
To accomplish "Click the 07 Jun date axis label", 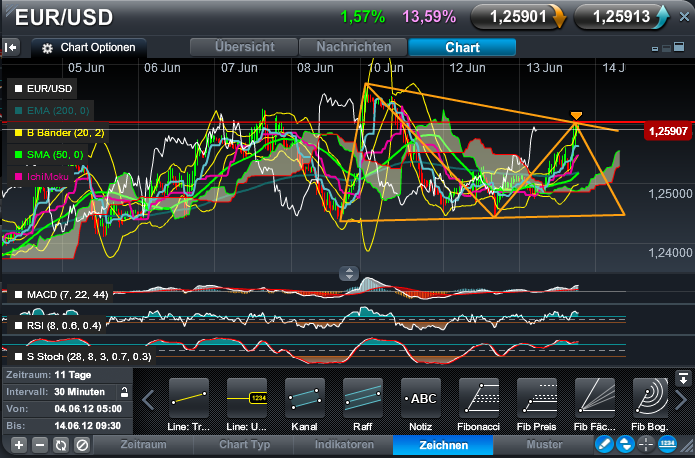I will pyautogui.click(x=239, y=68).
